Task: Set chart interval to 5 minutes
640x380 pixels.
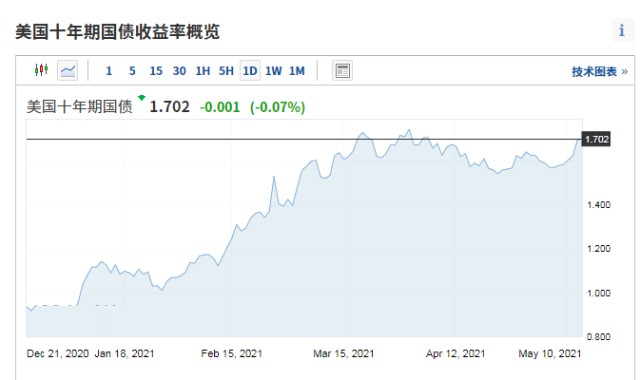Action: pos(132,71)
